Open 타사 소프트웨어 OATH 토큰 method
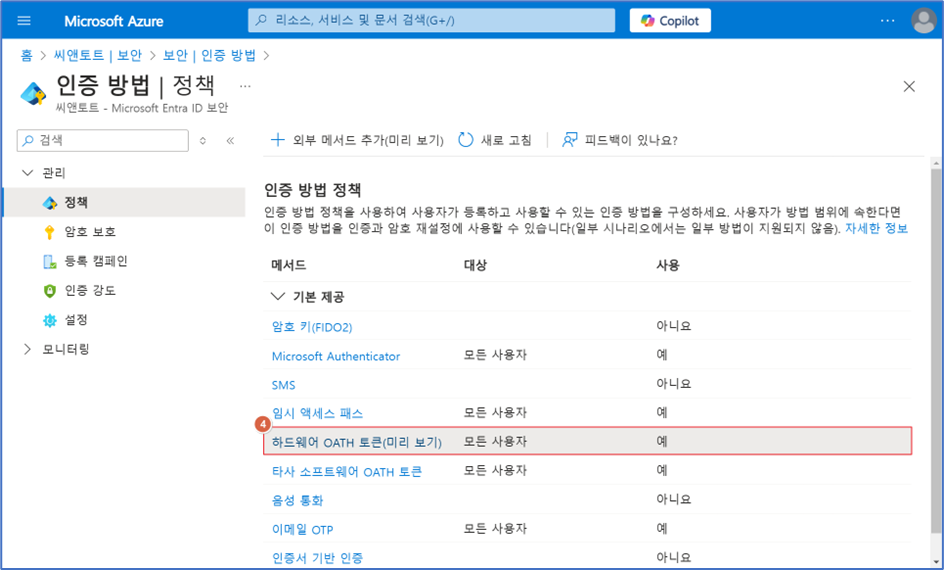Viewport: 944px width, 570px height. [347, 471]
